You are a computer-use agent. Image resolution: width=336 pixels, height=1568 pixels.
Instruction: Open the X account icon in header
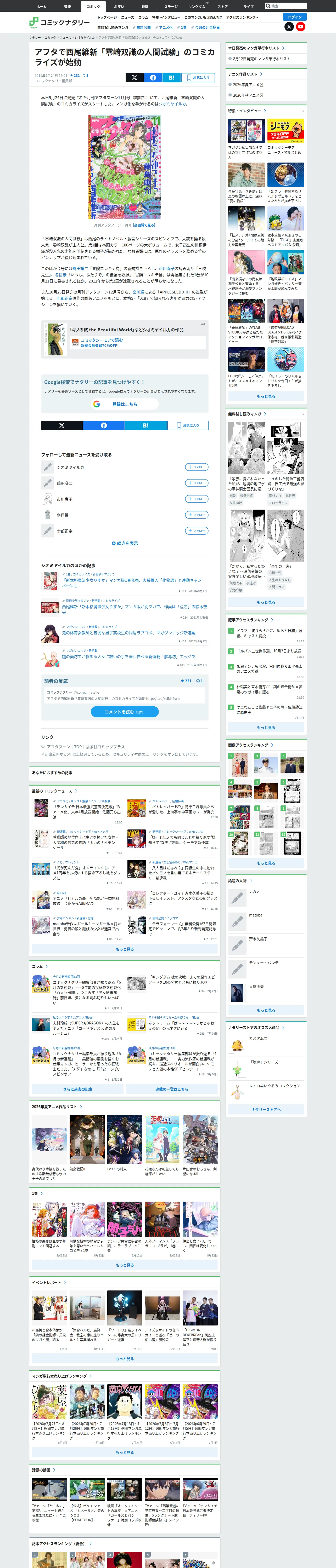tap(289, 27)
